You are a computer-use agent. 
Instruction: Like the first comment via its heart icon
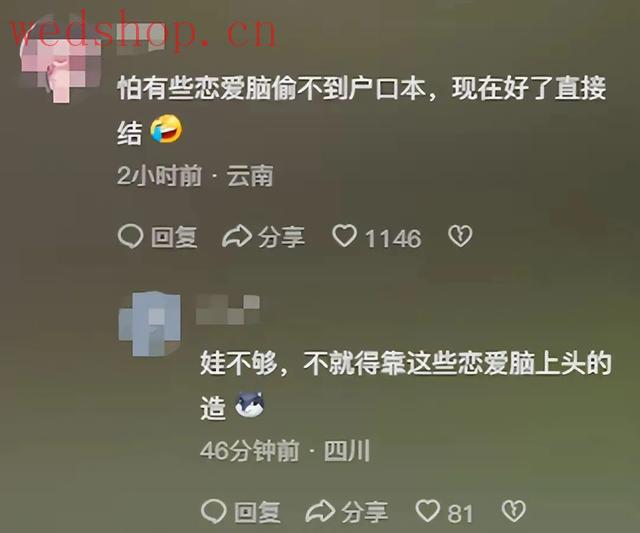point(344,236)
